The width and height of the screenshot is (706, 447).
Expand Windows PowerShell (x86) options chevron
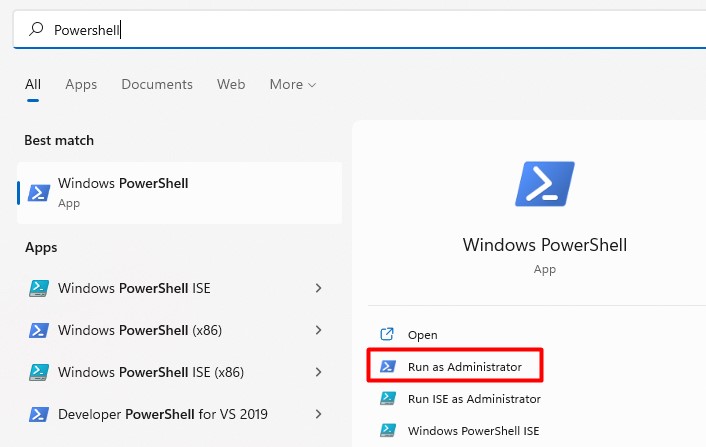(x=319, y=330)
